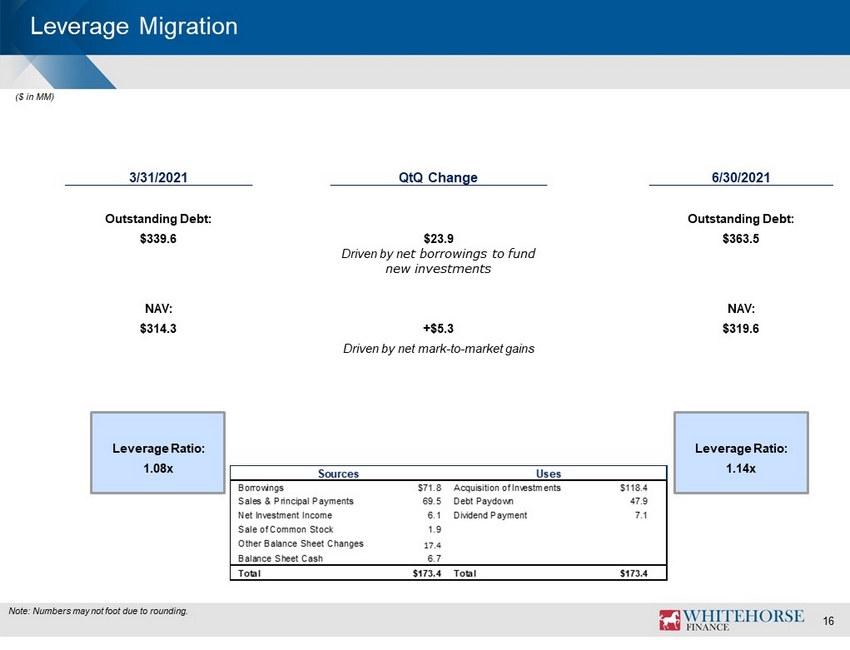This screenshot has height=650, width=850.
Task: Click the page number 16
Action: click(828, 621)
